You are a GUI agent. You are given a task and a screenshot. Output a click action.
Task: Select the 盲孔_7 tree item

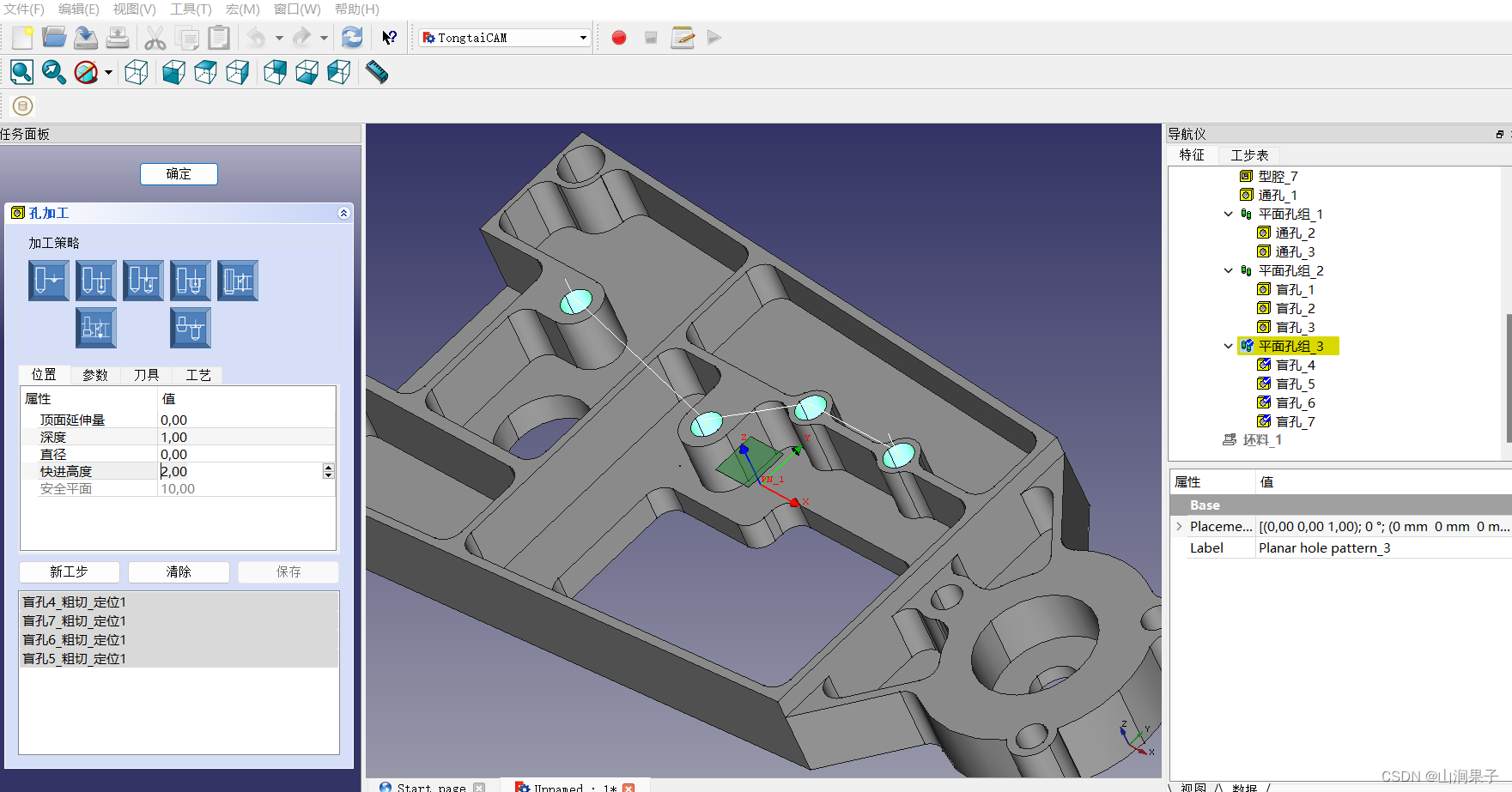click(x=1286, y=422)
